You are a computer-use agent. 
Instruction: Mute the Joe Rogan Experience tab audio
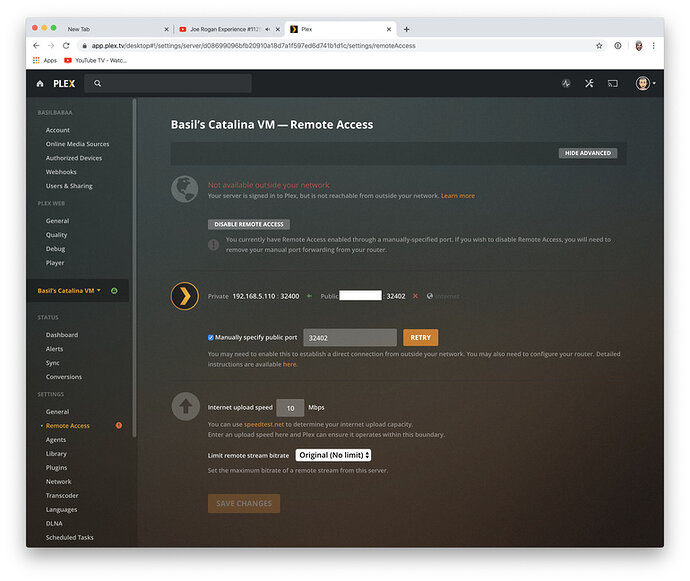point(267,29)
